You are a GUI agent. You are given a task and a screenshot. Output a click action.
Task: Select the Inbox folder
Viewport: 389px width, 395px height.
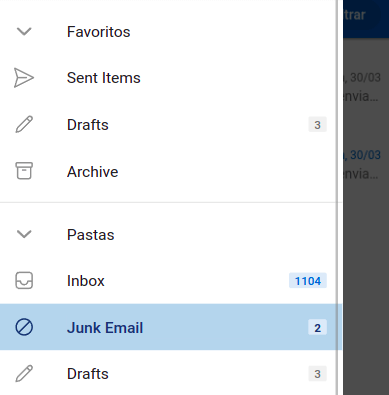click(169, 281)
